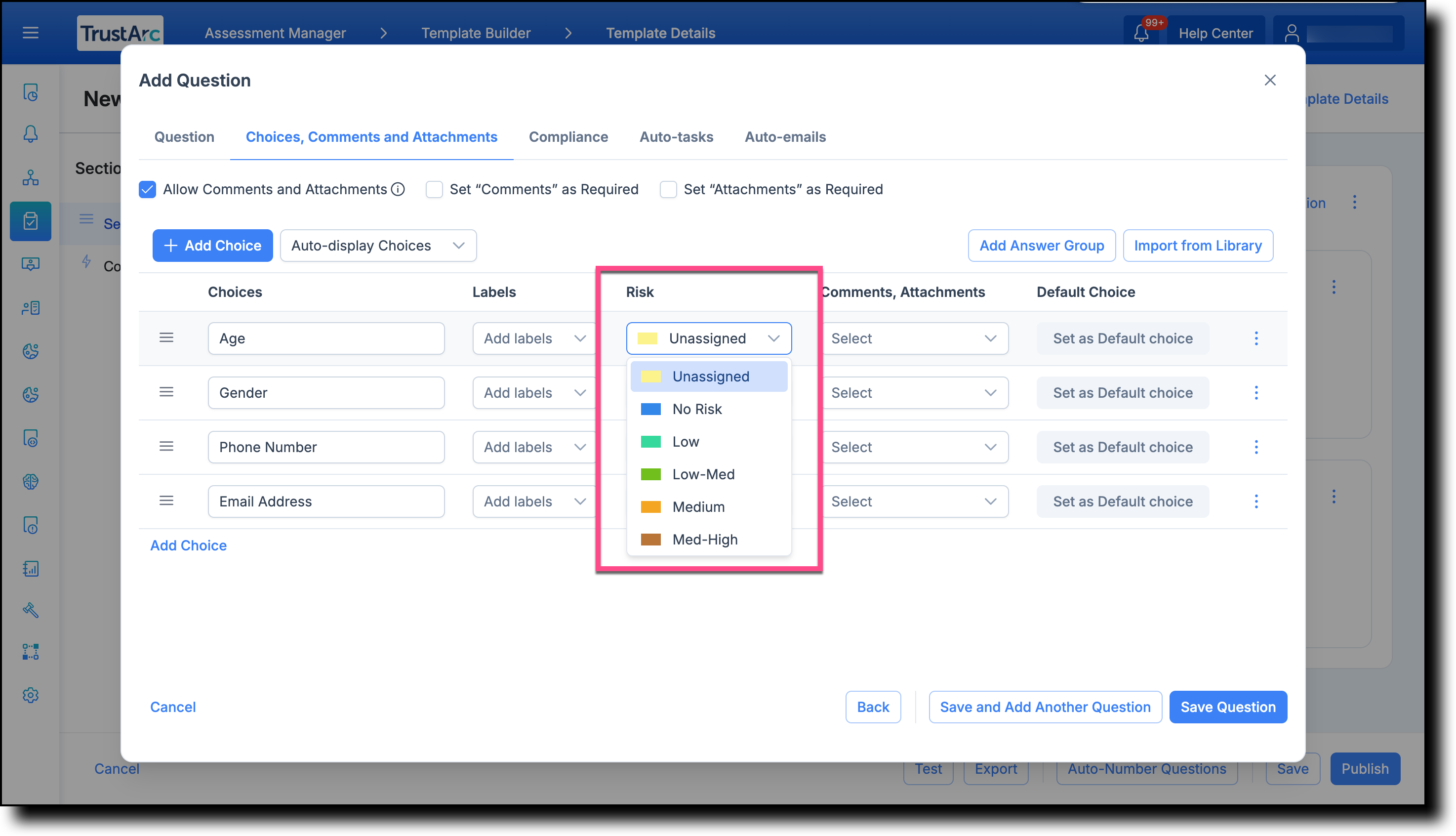Choose Low-Med risk option
The height and width of the screenshot is (836, 1456).
709,474
